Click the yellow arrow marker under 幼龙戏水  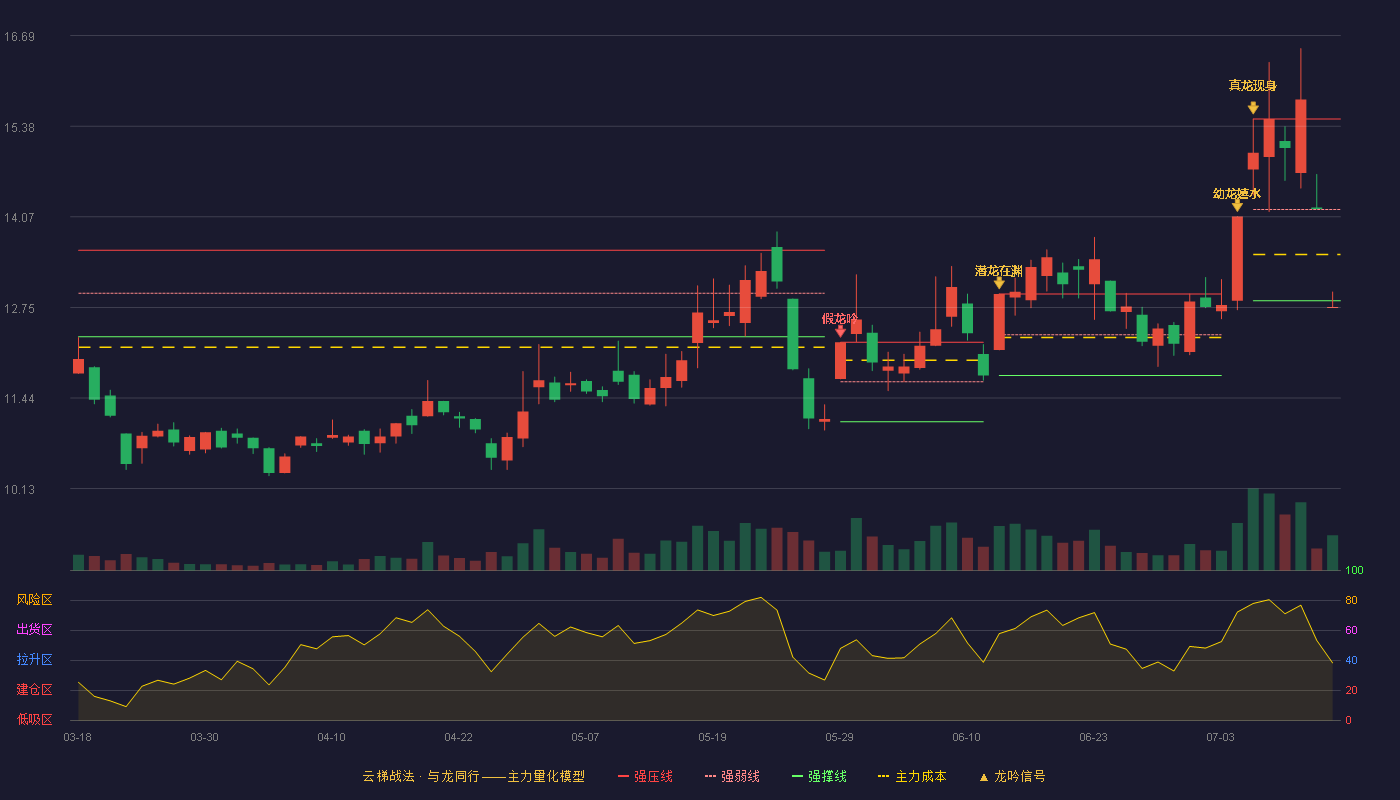click(1237, 206)
